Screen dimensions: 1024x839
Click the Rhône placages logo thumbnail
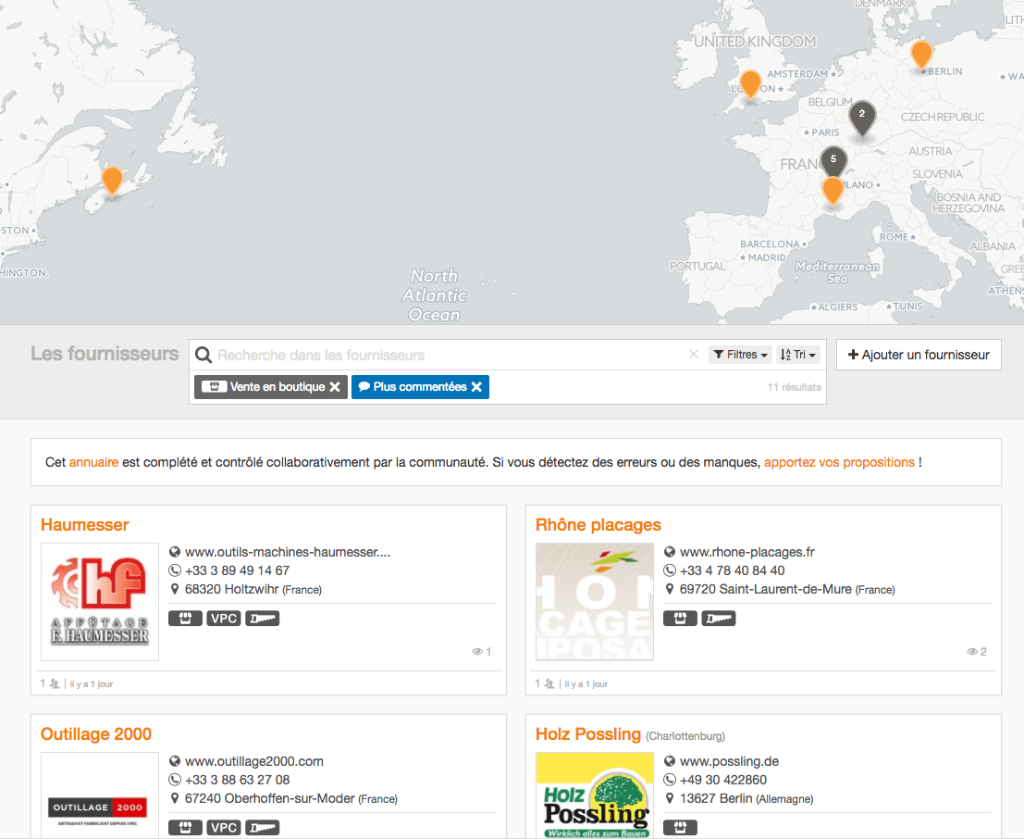point(594,601)
